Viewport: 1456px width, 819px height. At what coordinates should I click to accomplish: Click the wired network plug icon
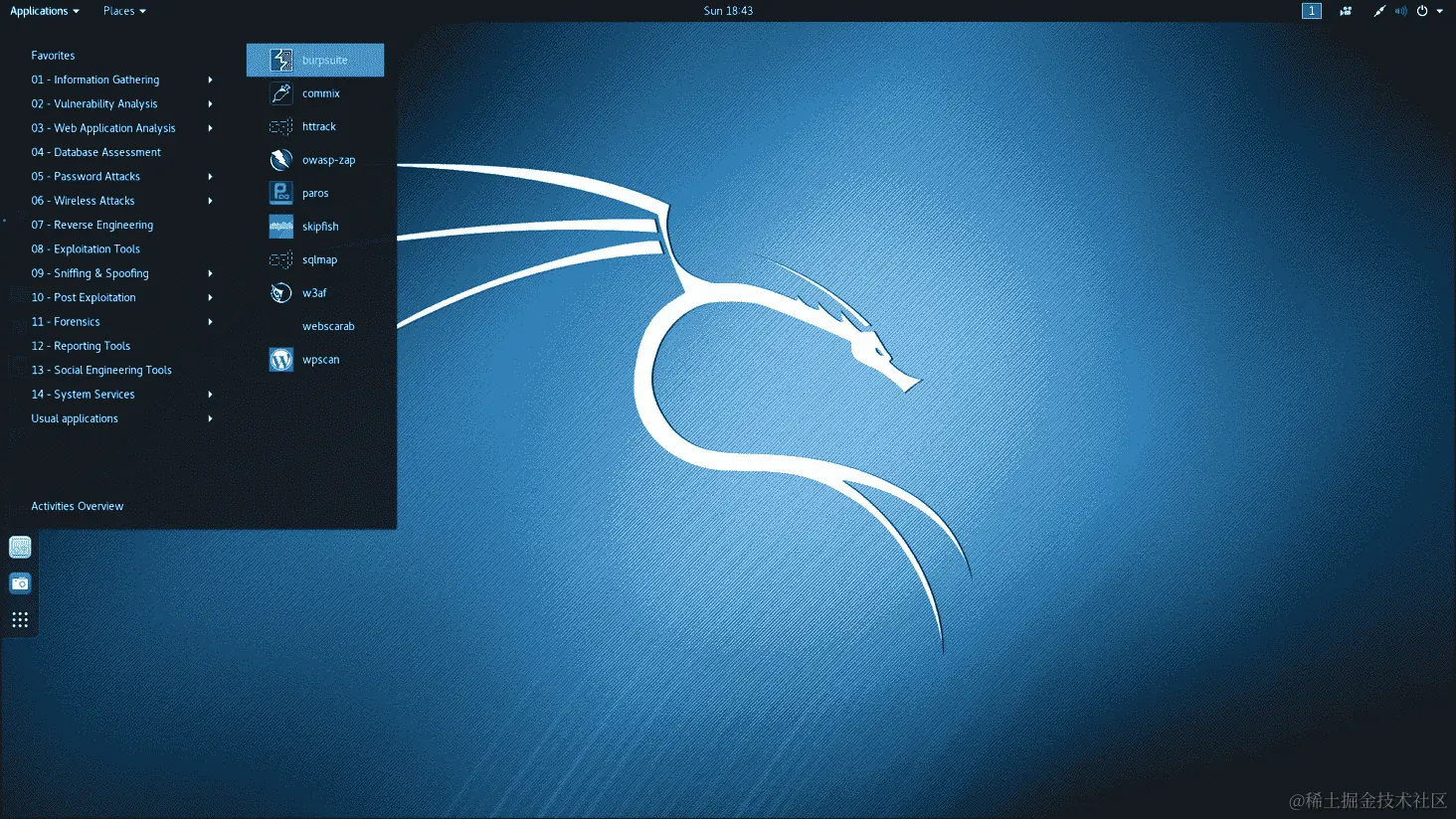coord(1379,11)
